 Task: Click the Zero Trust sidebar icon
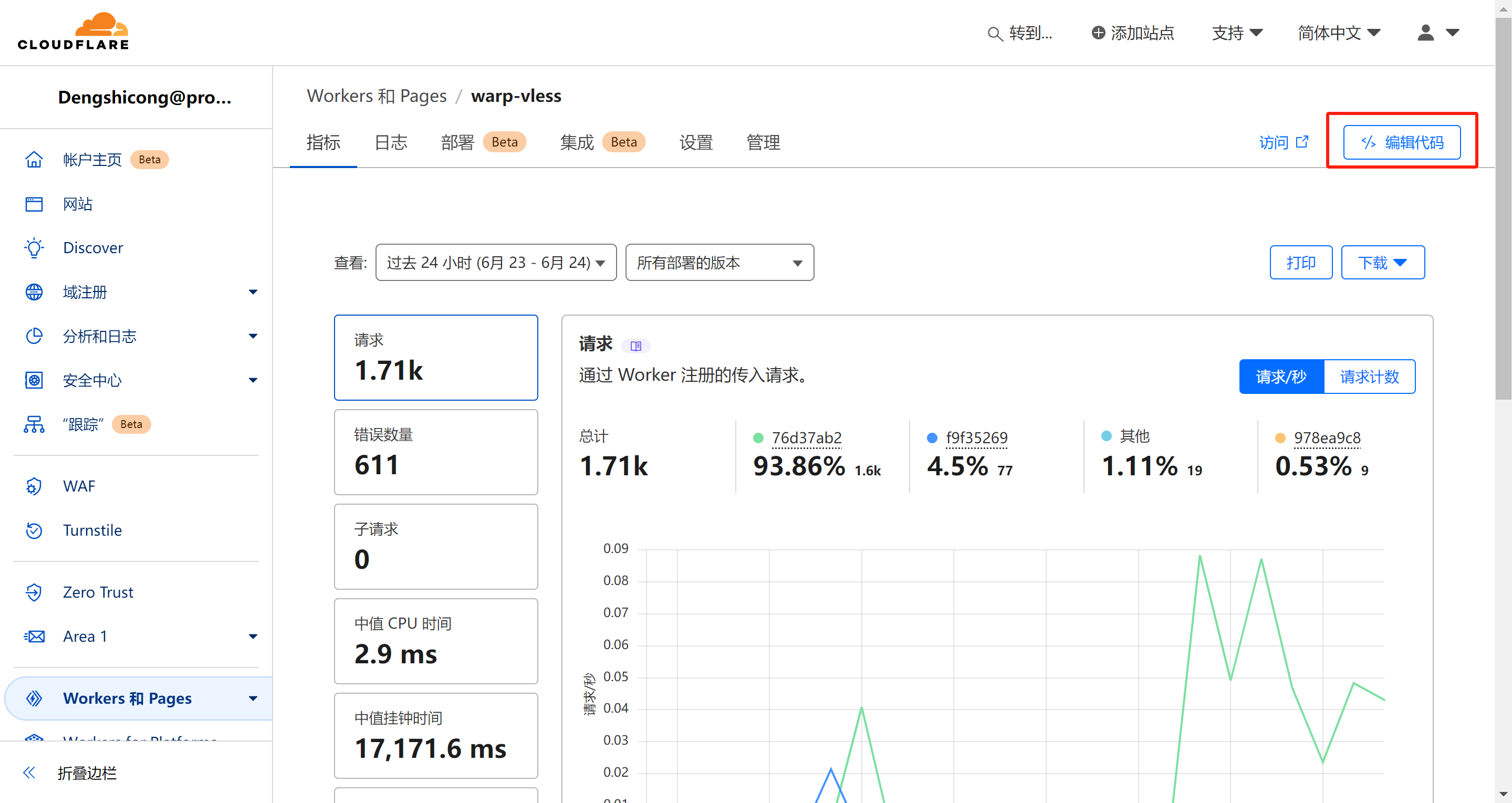pos(34,592)
